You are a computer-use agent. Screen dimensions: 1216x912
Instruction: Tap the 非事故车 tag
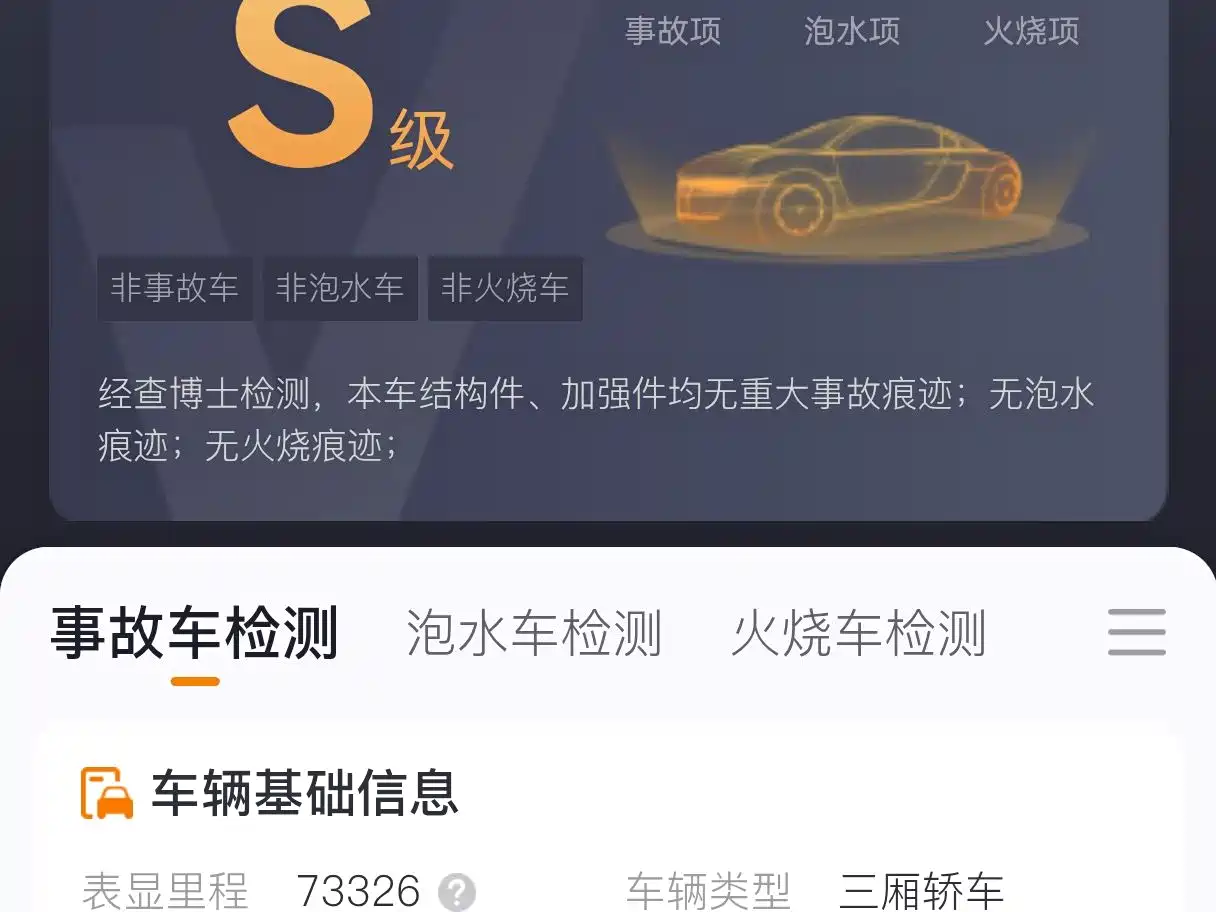pyautogui.click(x=175, y=288)
